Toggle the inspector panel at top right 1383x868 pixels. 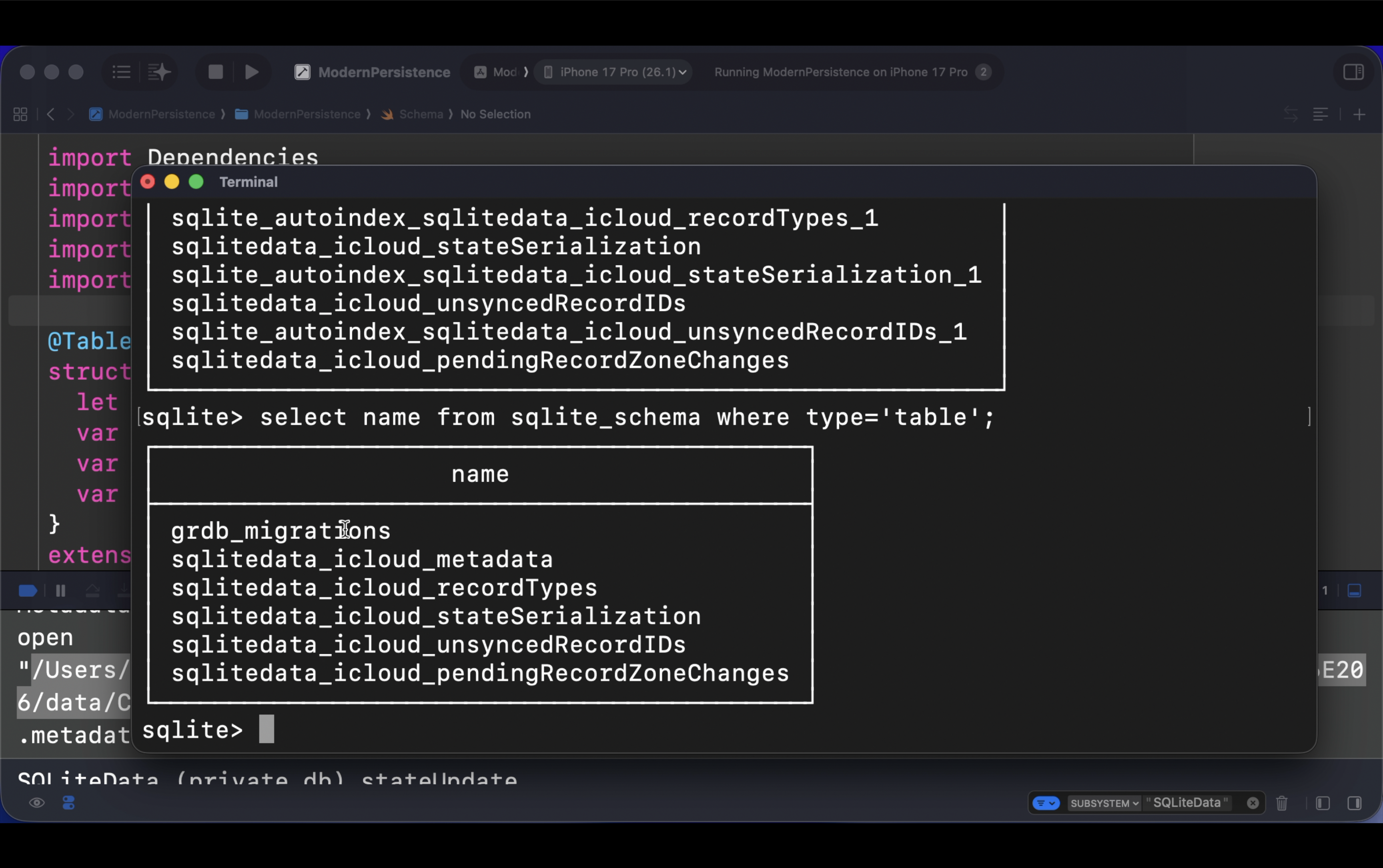point(1353,72)
